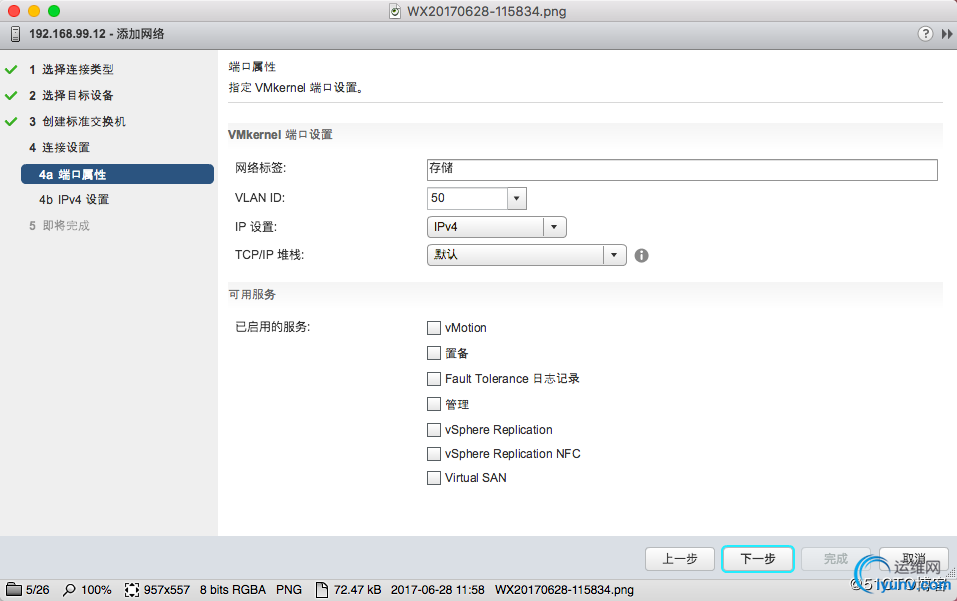
Task: Click the 端口属性 page heading
Action: pyautogui.click(x=252, y=67)
